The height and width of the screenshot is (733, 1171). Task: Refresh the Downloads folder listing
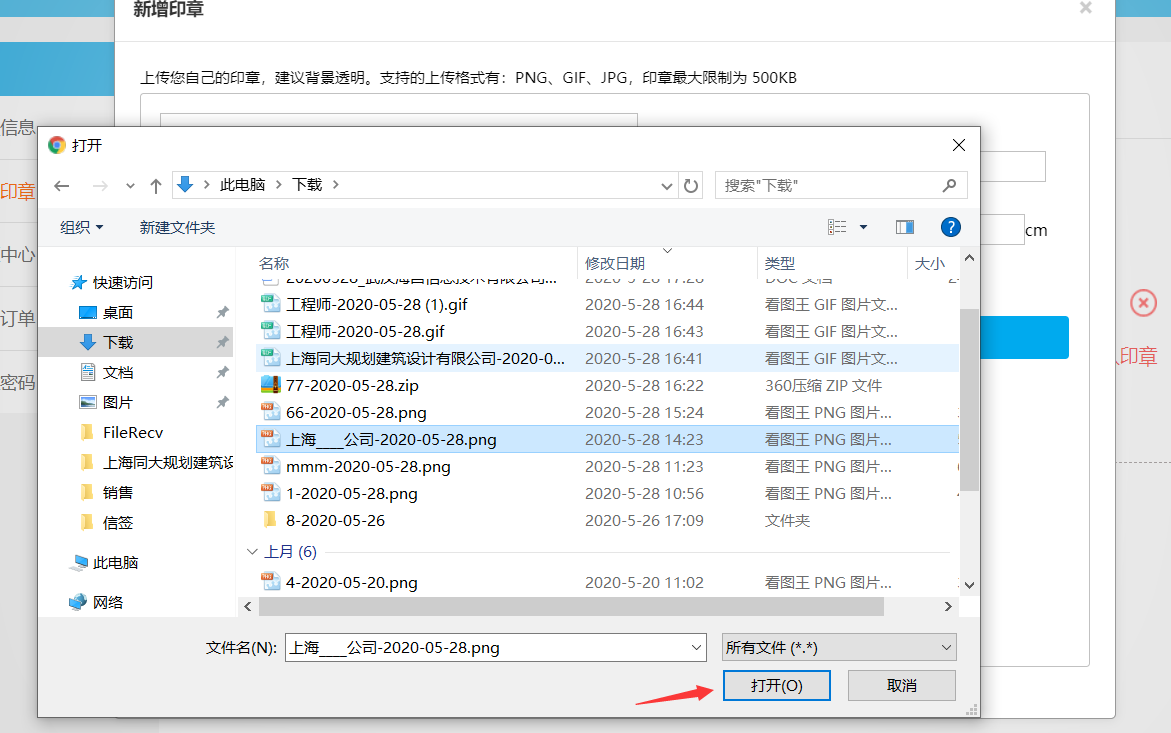point(691,185)
